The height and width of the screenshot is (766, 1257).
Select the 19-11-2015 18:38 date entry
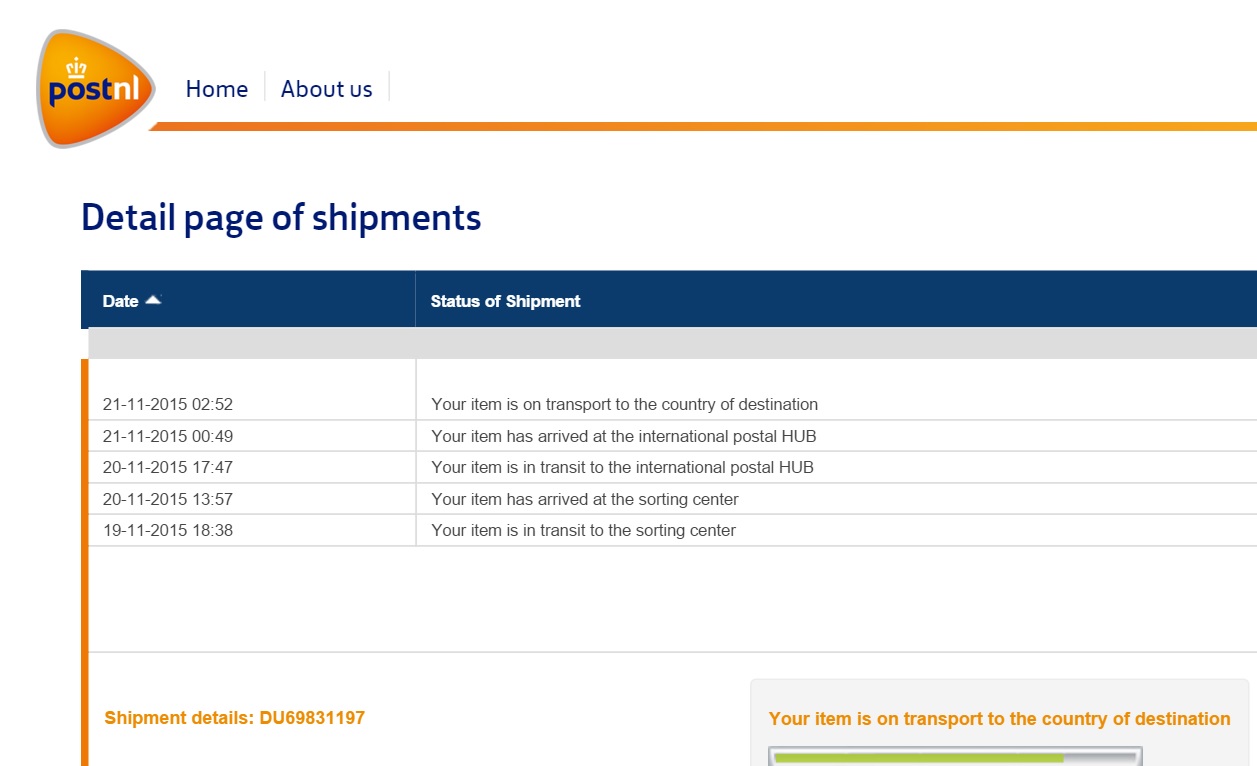[x=168, y=530]
